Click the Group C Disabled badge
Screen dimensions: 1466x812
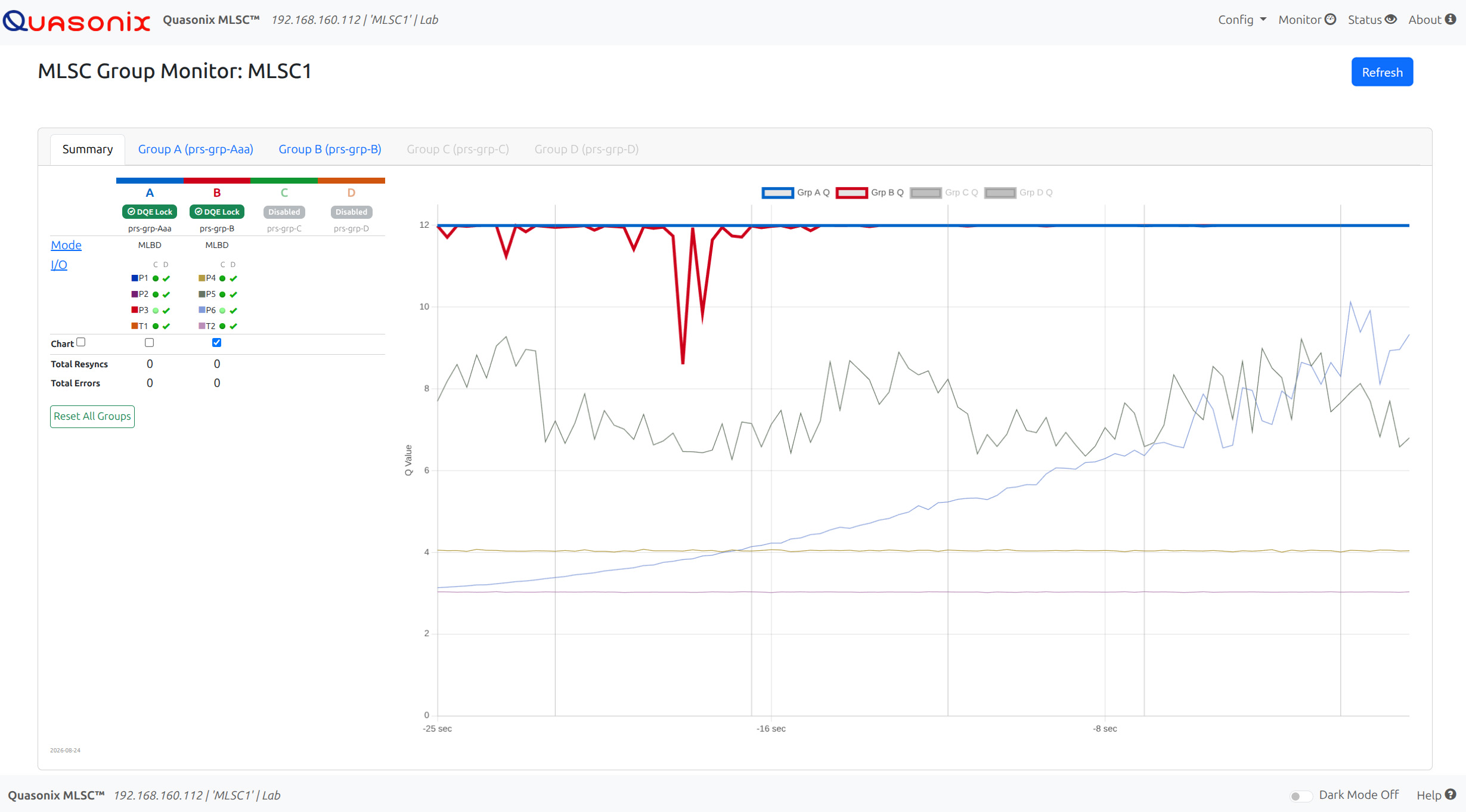pos(284,212)
